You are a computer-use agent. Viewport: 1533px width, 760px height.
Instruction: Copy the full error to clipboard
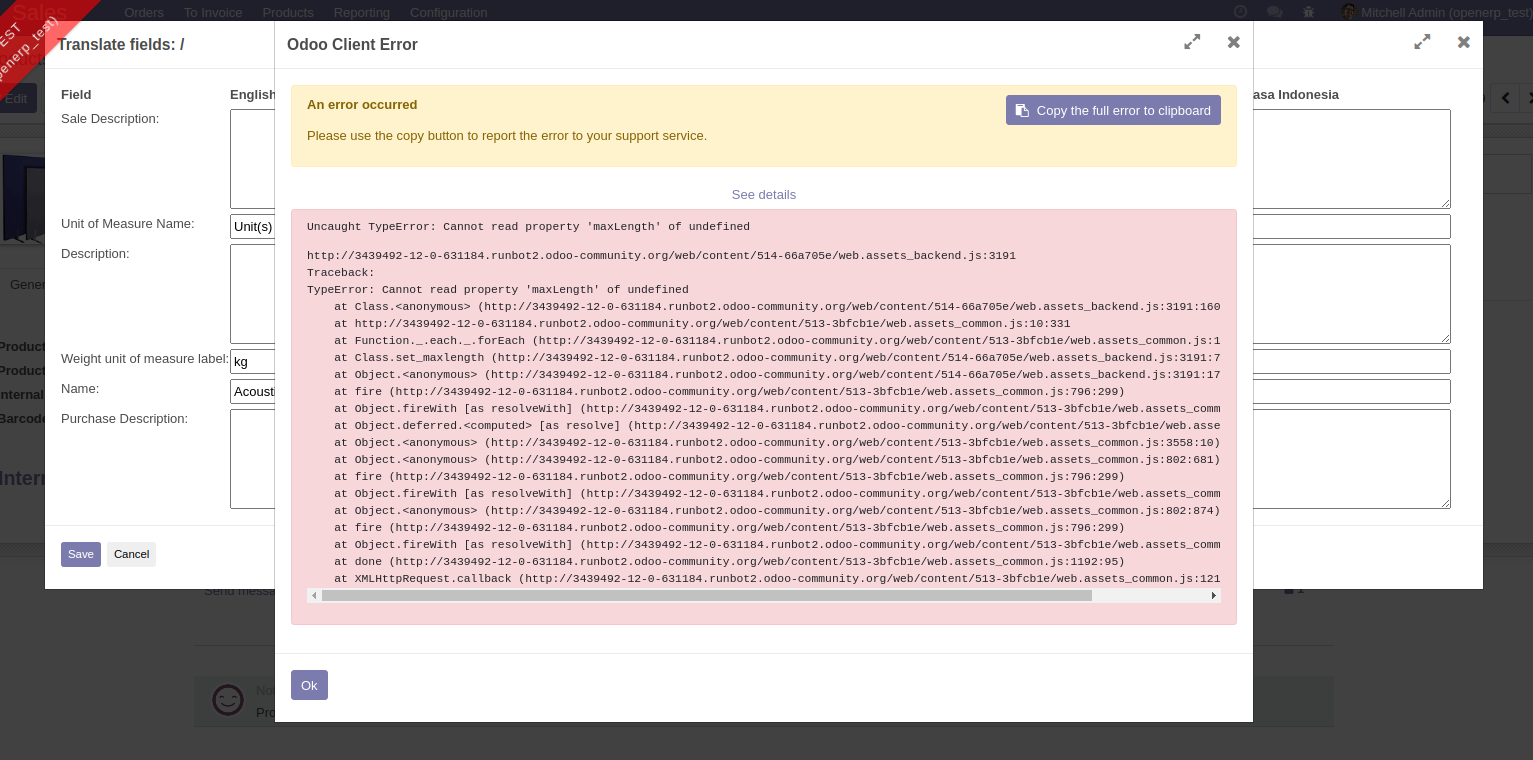(x=1113, y=110)
